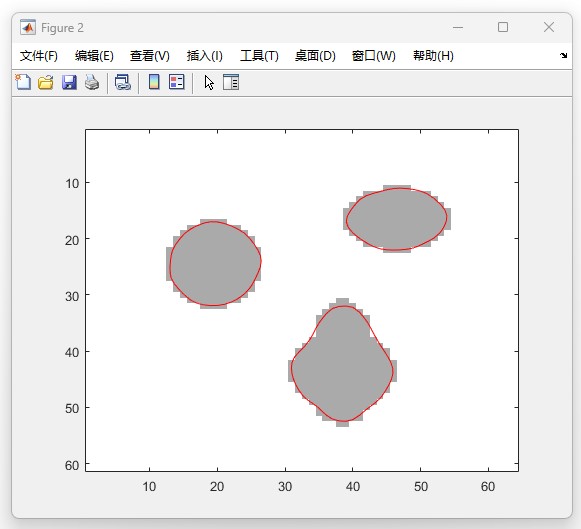The width and height of the screenshot is (581, 529).
Task: Click the MATLAB logo in title bar
Action: click(x=28, y=27)
